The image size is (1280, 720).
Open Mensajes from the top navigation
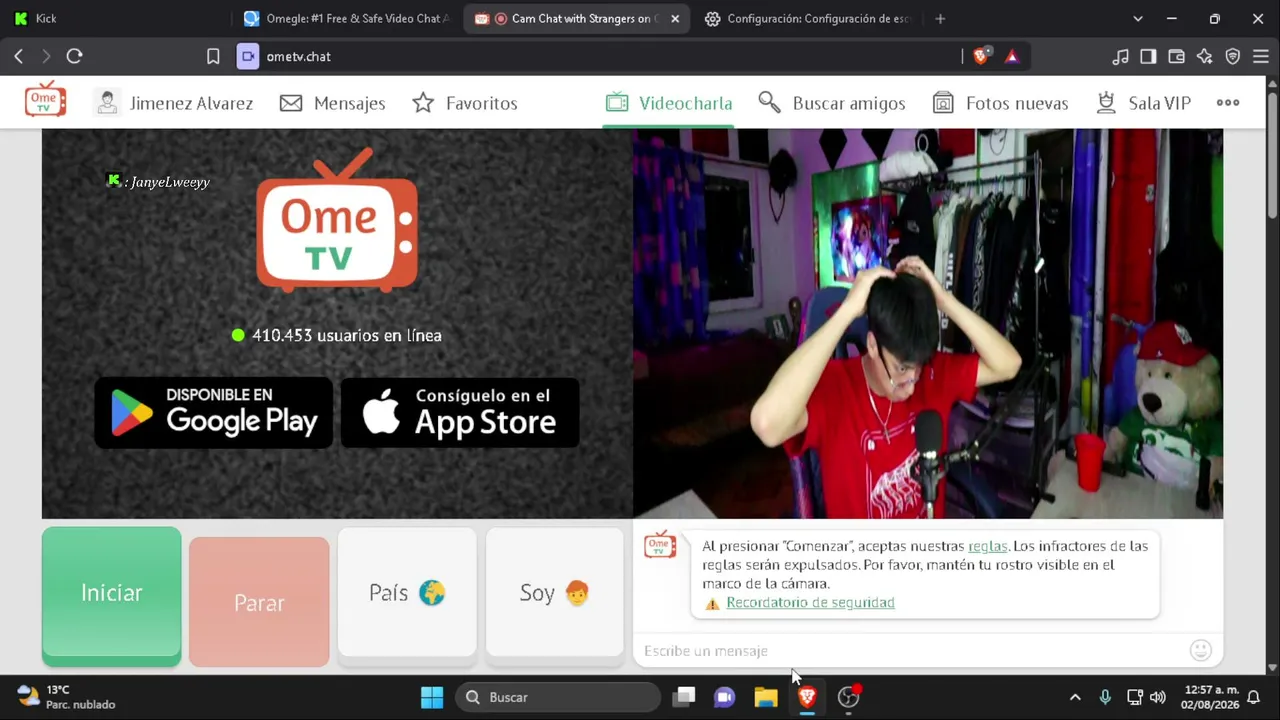click(x=332, y=103)
